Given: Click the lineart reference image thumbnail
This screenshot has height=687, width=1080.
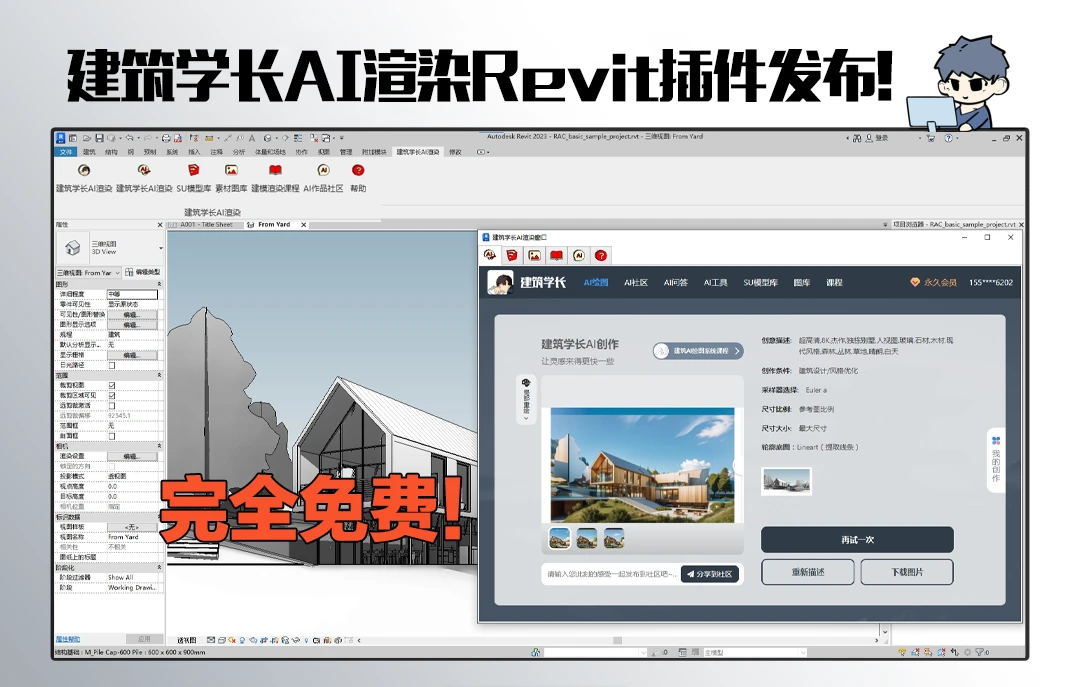Looking at the screenshot, I should click(x=787, y=481).
